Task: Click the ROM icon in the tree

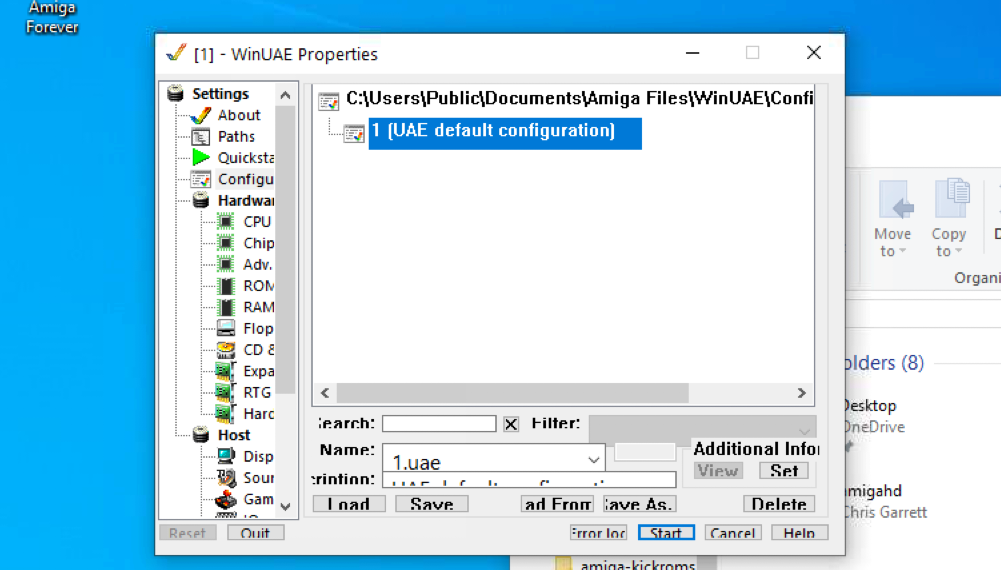Action: [x=226, y=286]
